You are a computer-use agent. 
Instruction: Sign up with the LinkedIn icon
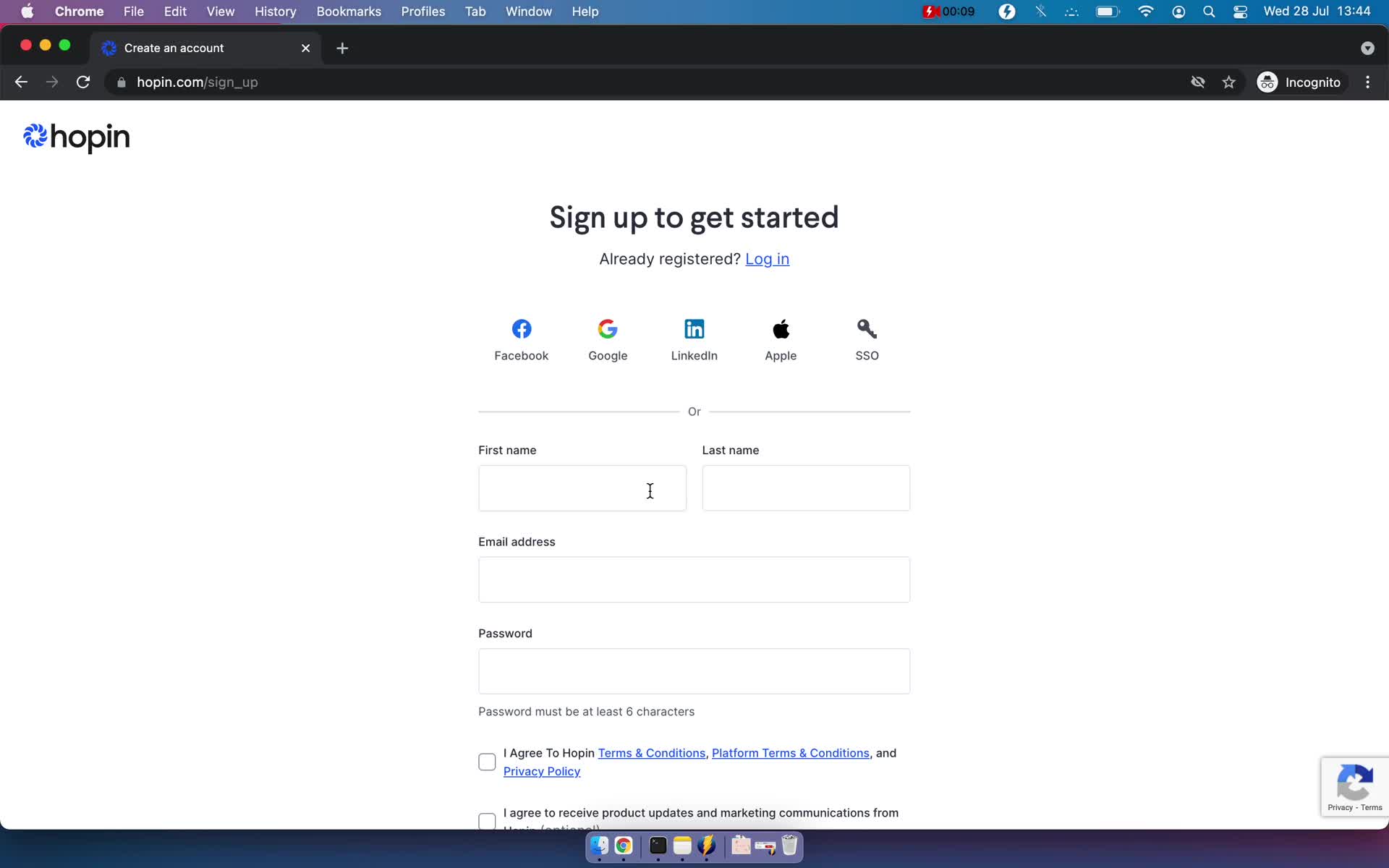click(694, 329)
